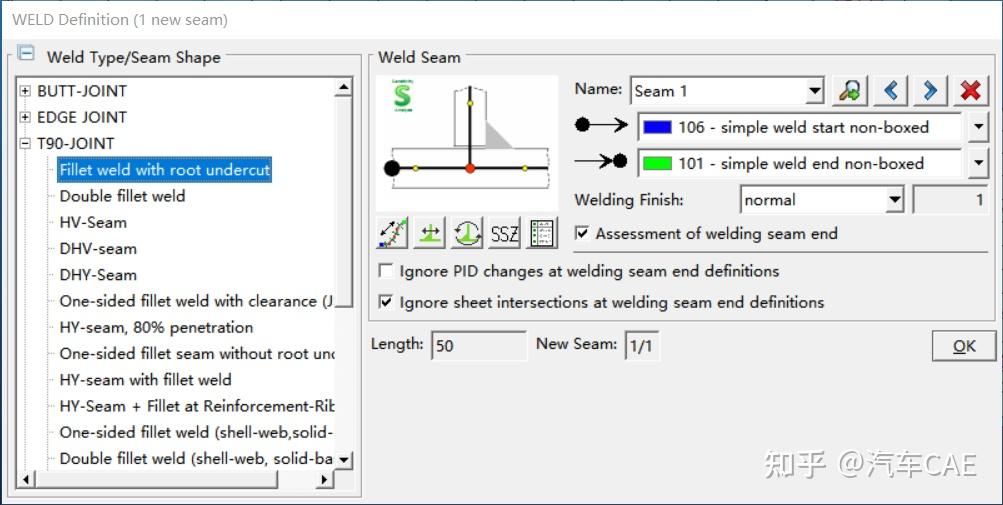Click the seam search magnifier icon
This screenshot has height=505, width=1003.
tap(850, 91)
